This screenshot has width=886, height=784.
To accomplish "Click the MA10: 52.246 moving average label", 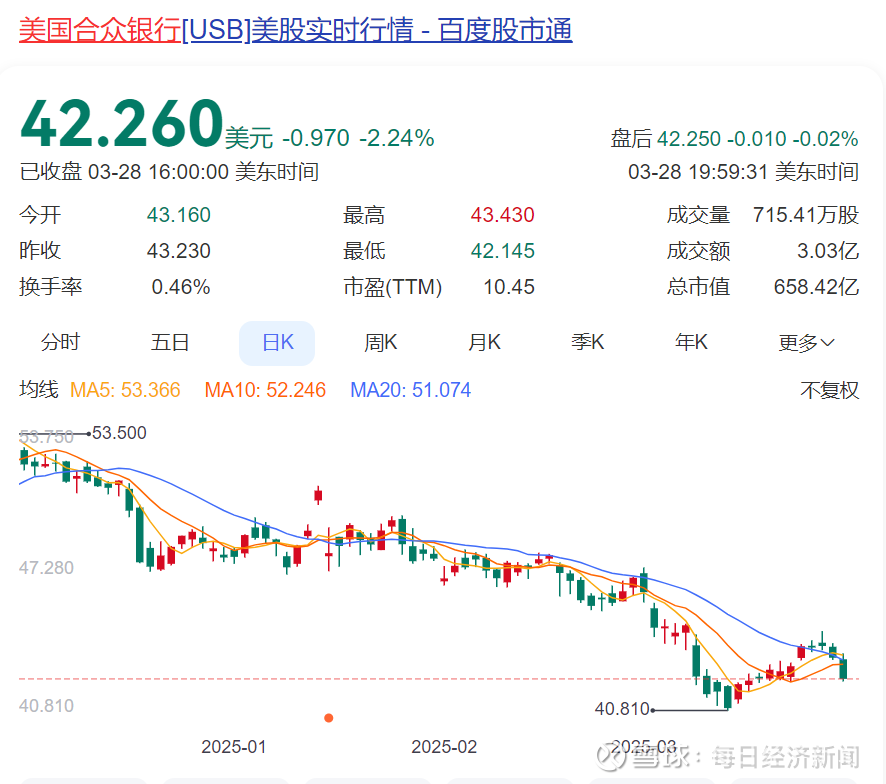I will (x=265, y=390).
